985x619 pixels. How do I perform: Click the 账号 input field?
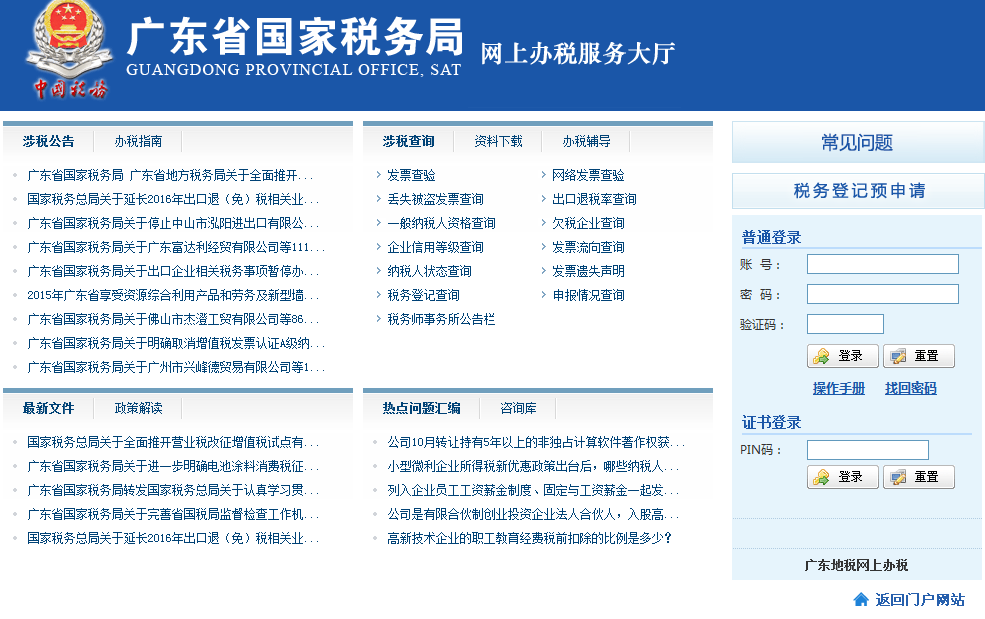(x=883, y=264)
